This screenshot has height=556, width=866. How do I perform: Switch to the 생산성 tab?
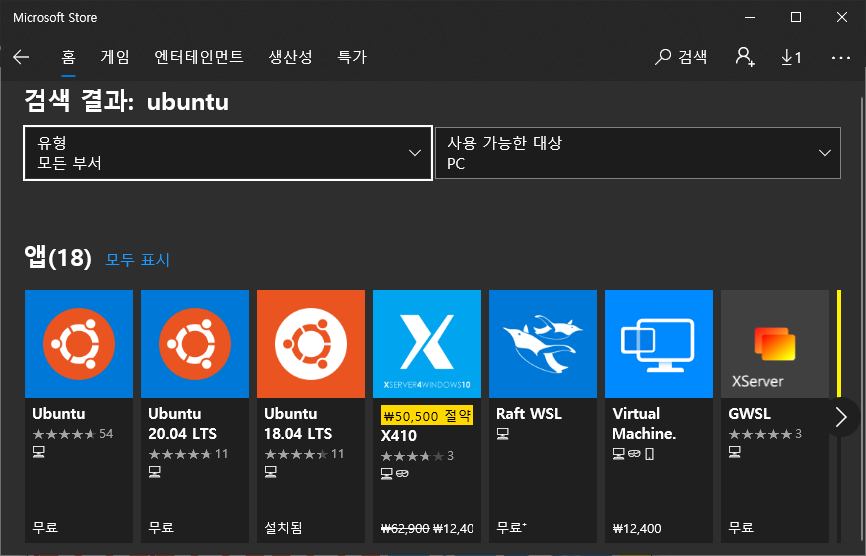click(291, 57)
